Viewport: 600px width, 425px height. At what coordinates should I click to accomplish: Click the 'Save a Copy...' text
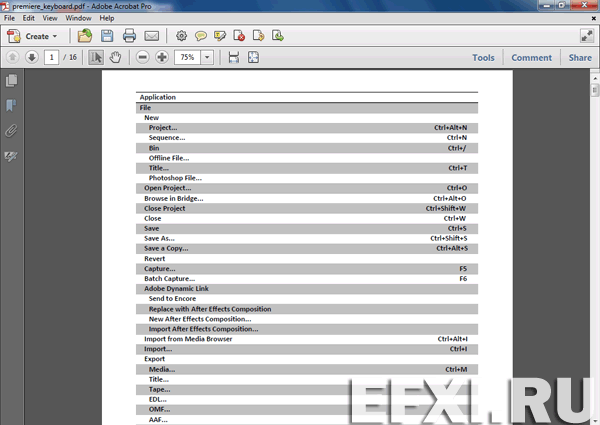(x=166, y=249)
